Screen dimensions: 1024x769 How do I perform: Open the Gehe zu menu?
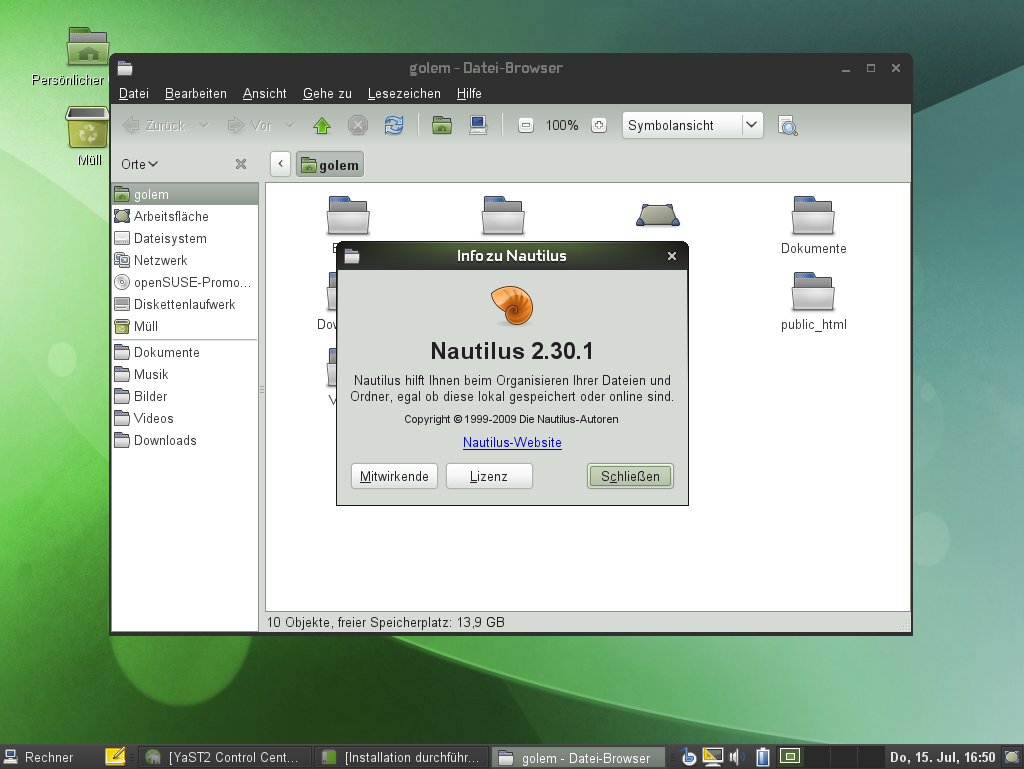click(326, 93)
